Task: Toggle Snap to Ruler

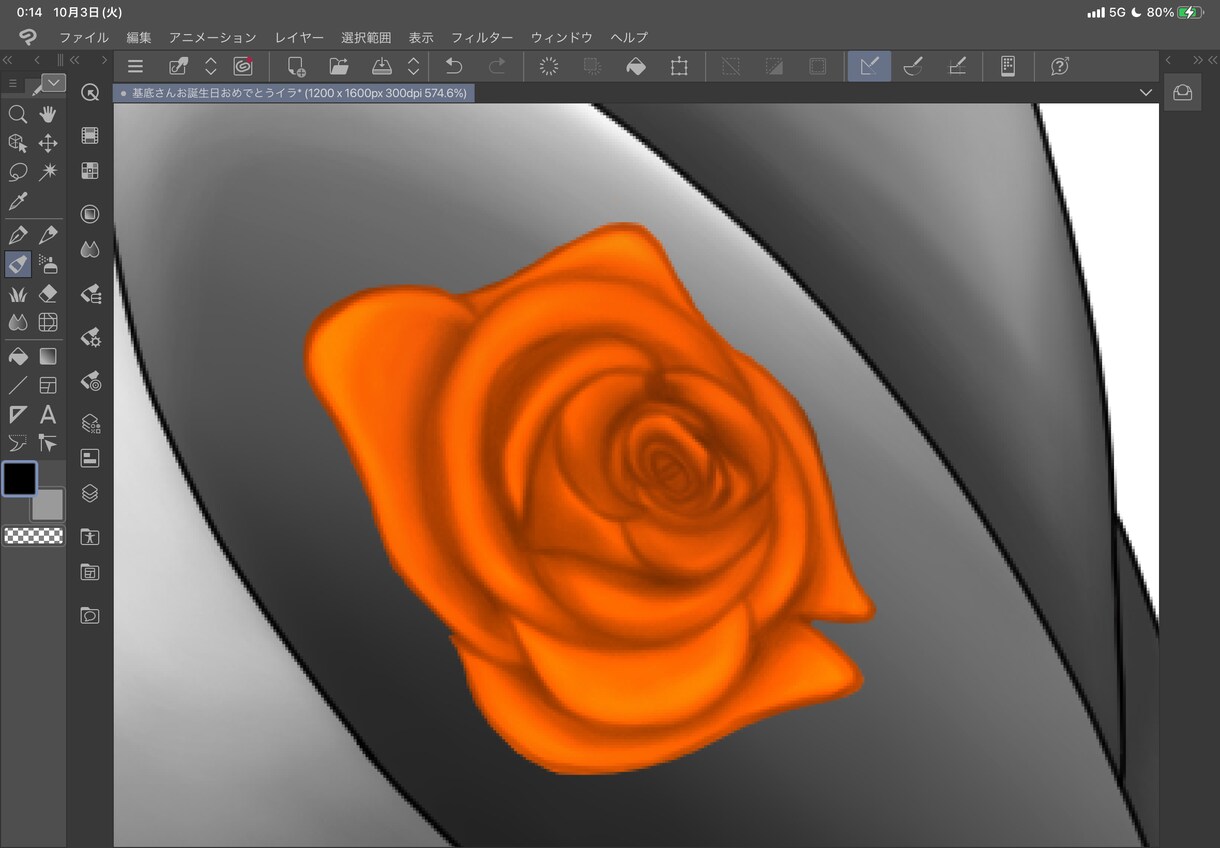Action: tap(869, 66)
